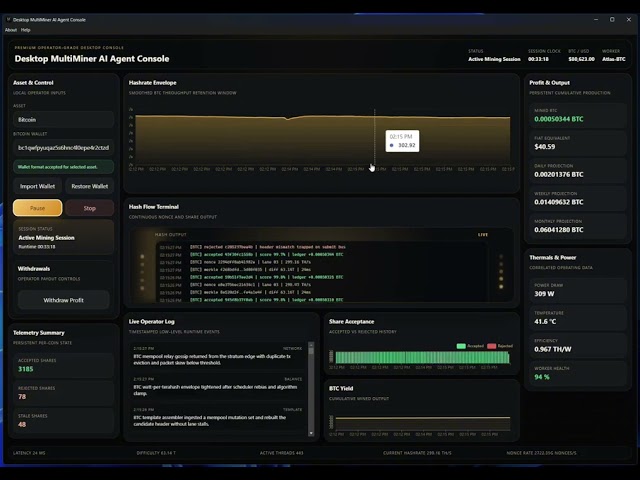
Task: Click the BTC Yield cumulative line chart
Action: 422,422
